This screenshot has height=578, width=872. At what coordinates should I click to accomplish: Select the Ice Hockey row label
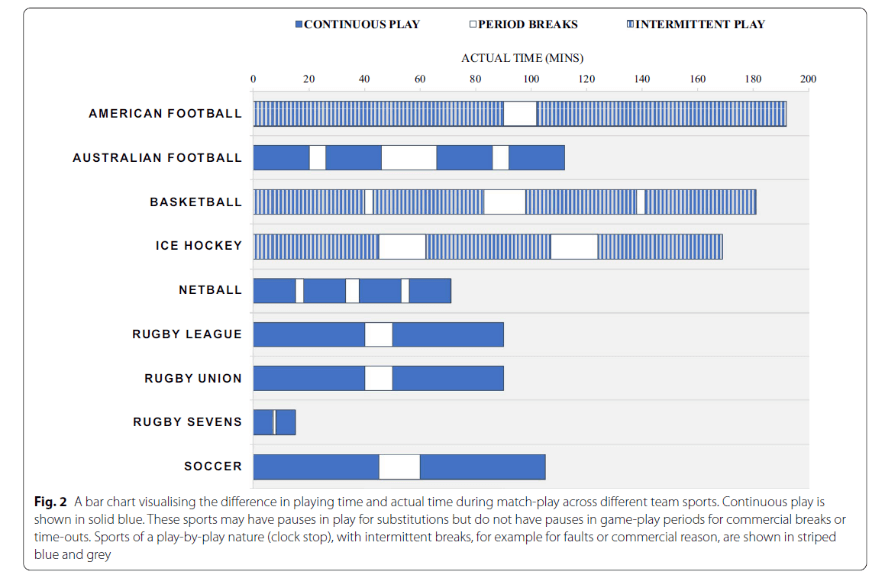pyautogui.click(x=198, y=246)
